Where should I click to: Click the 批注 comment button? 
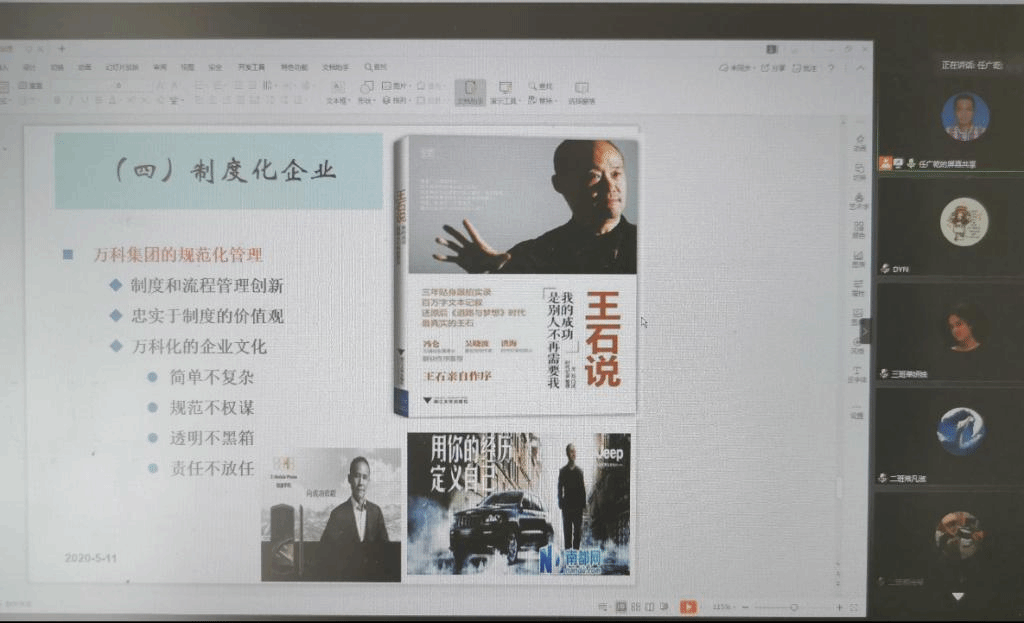click(805, 68)
